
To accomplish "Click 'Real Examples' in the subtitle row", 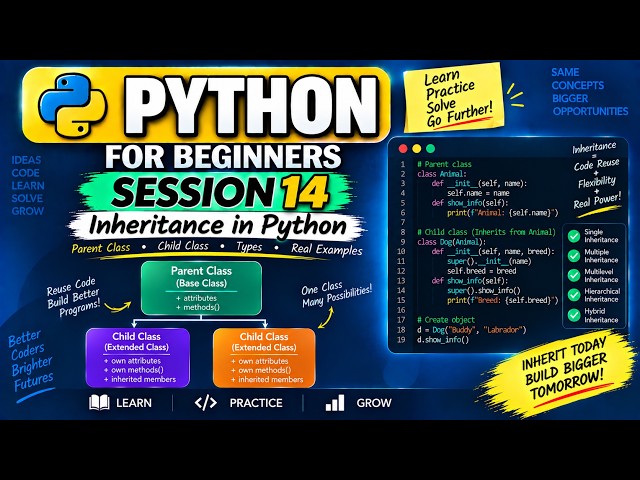I will (327, 249).
